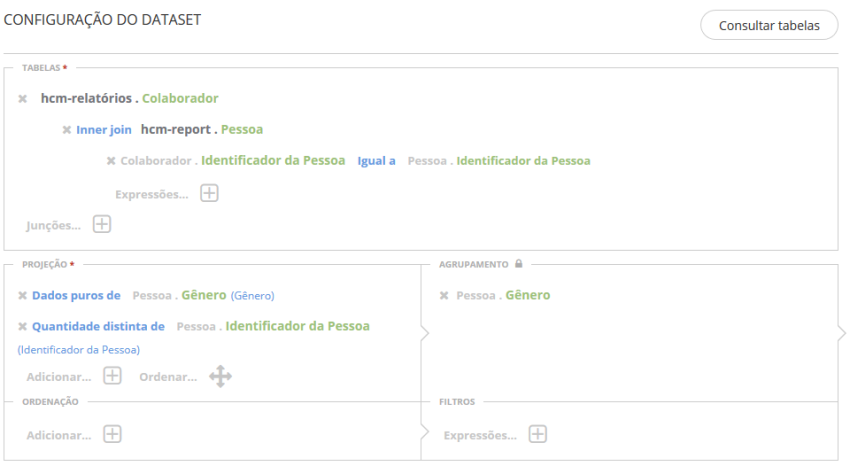The image size is (850, 466).
Task: Add a projection field with plus icon
Action: click(112, 376)
